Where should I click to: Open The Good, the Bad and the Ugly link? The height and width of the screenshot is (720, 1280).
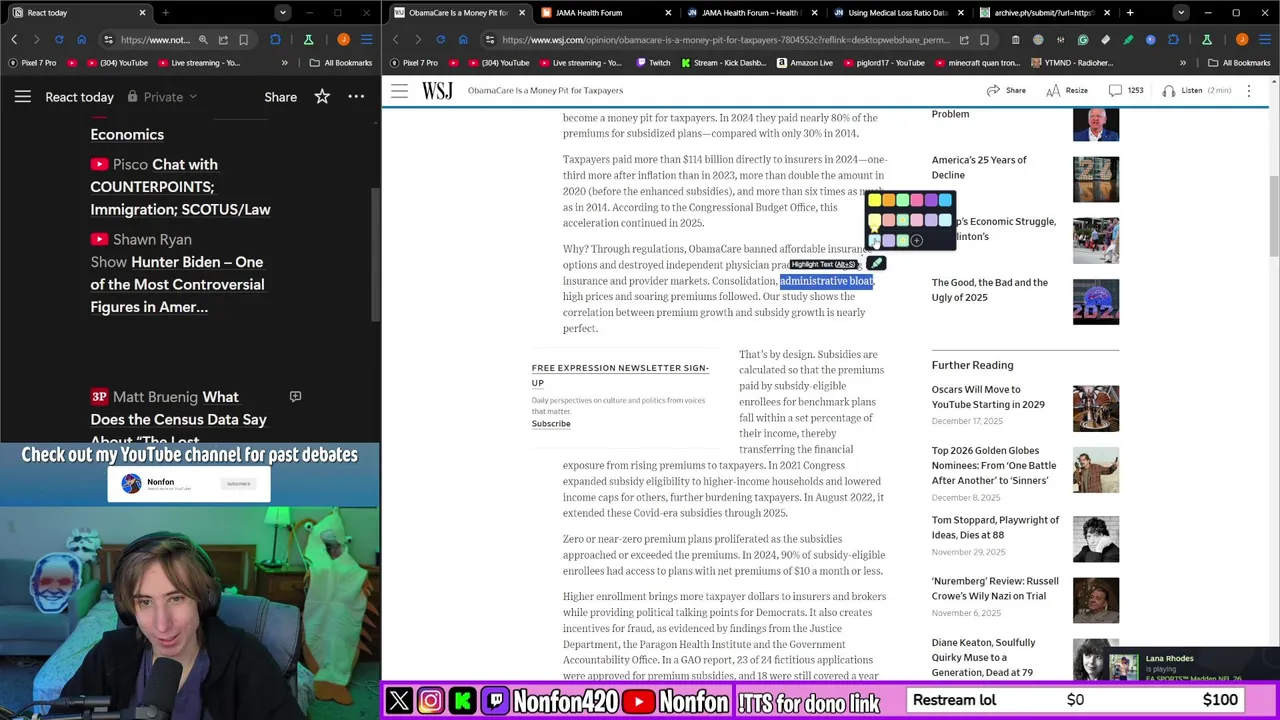[x=990, y=290]
